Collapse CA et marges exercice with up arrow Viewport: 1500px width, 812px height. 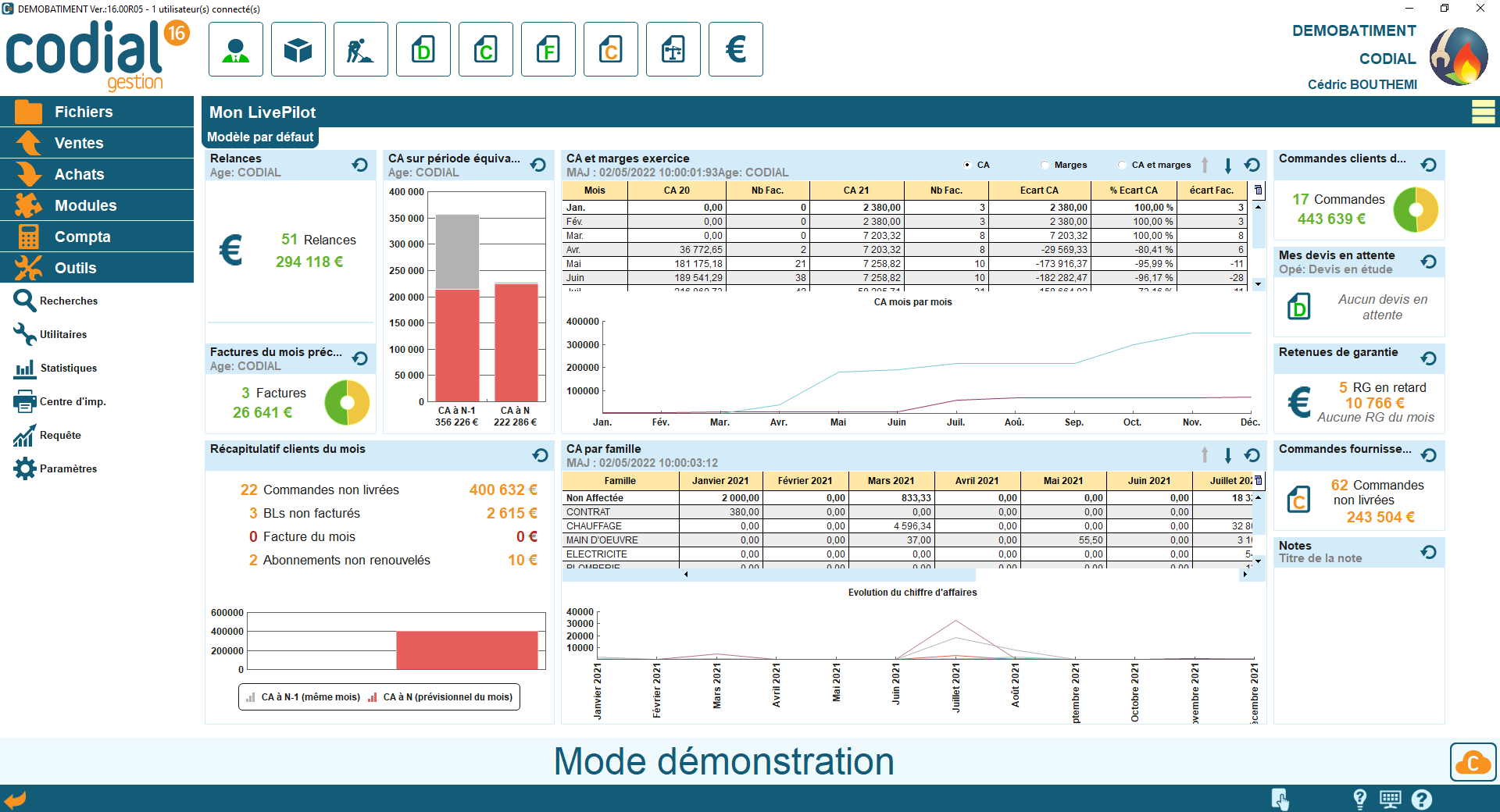[x=1205, y=165]
